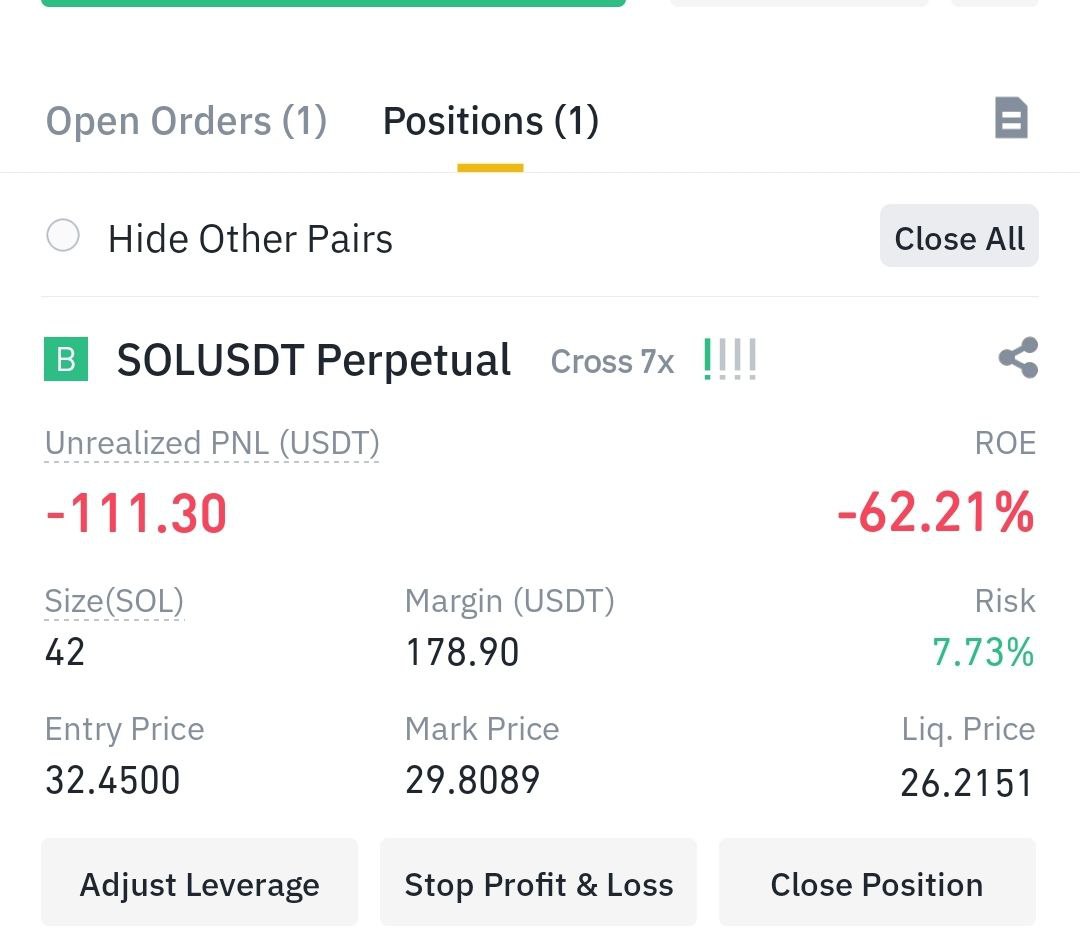Tap the green button bar at top
Viewport: 1080px width, 941px height.
[333, 3]
